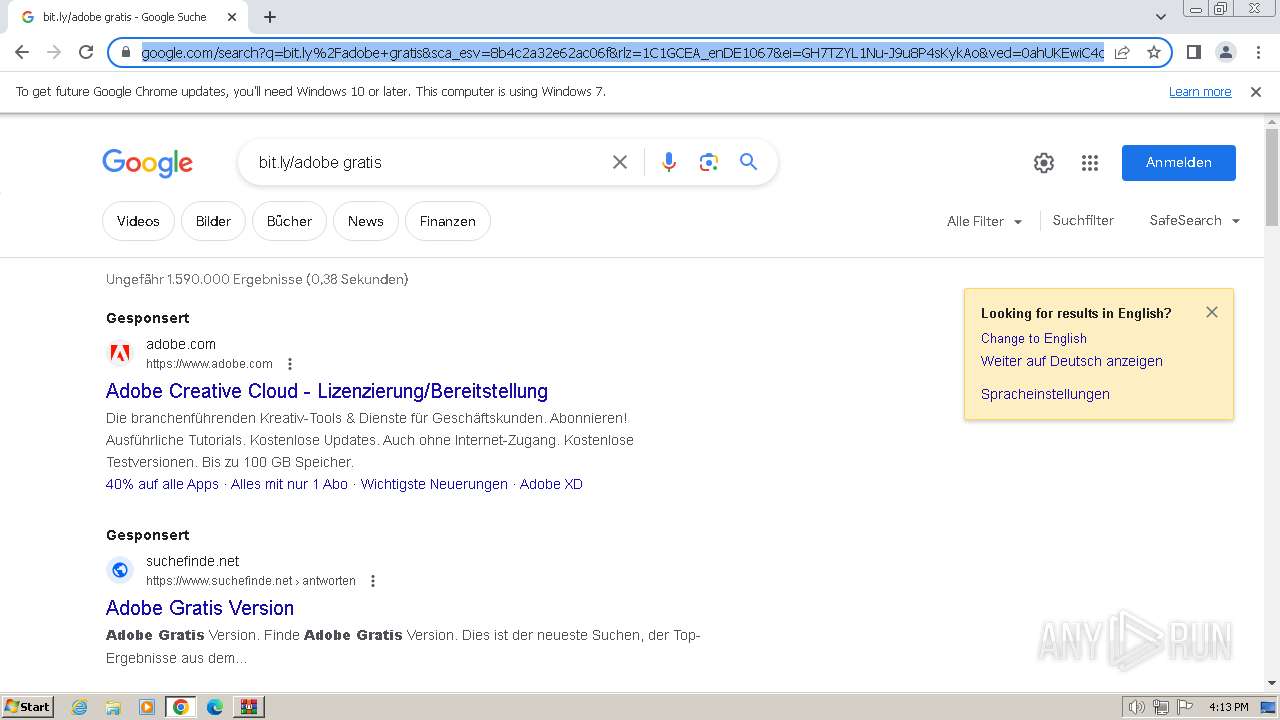Open the '40% auf alle Apps' sitelink
The image size is (1280, 720).
[162, 484]
